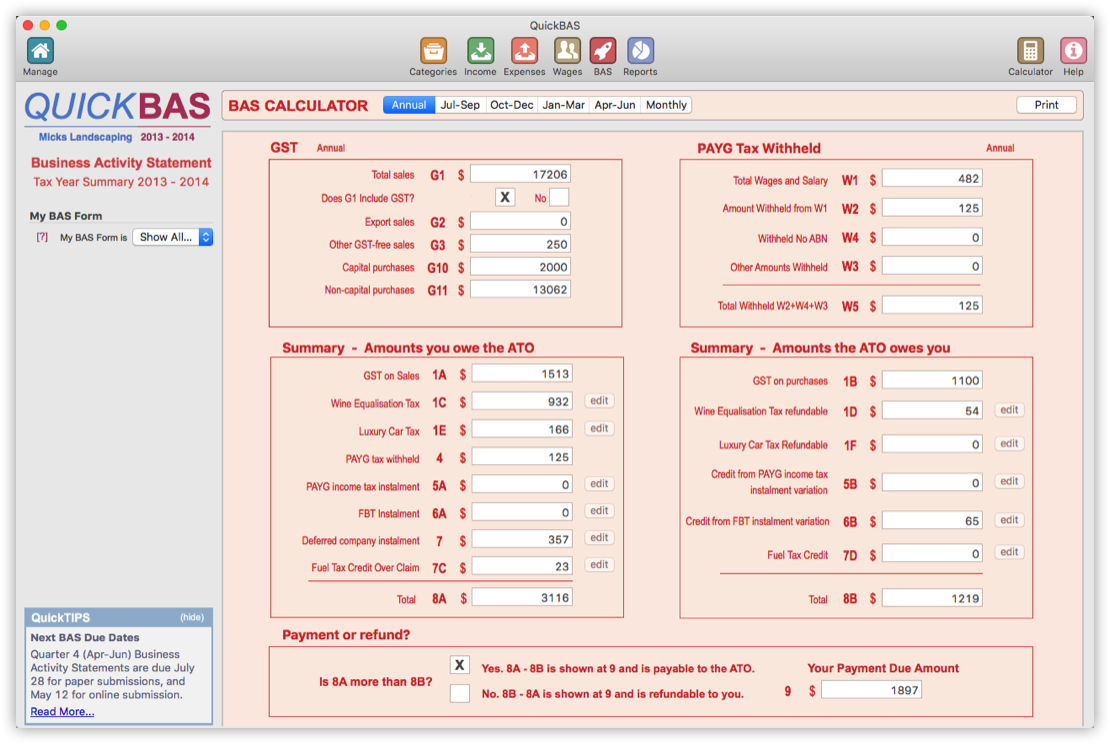Click the Income toolbar icon
The height and width of the screenshot is (744, 1110).
(x=480, y=49)
